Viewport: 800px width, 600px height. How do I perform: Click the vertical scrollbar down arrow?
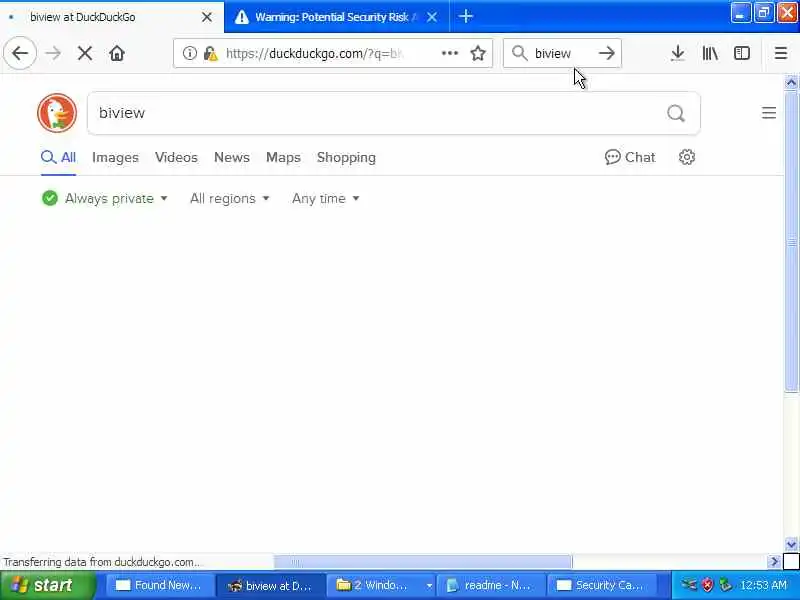pos(791,544)
